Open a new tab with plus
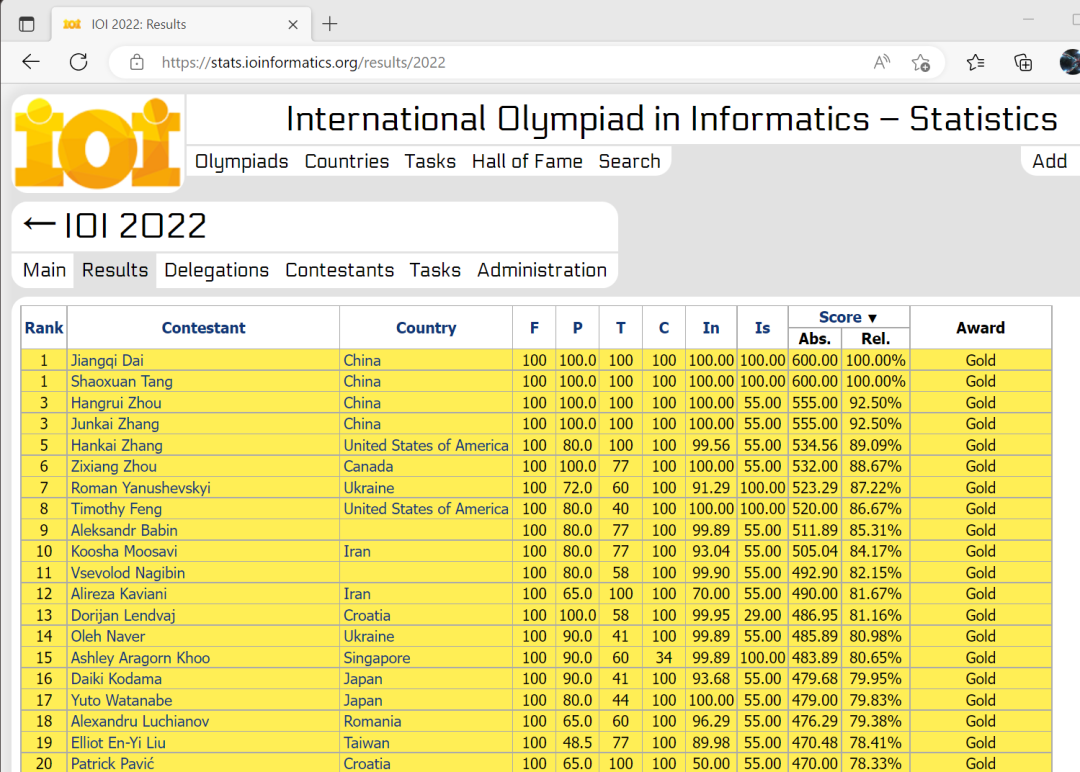This screenshot has height=772, width=1080. [330, 24]
